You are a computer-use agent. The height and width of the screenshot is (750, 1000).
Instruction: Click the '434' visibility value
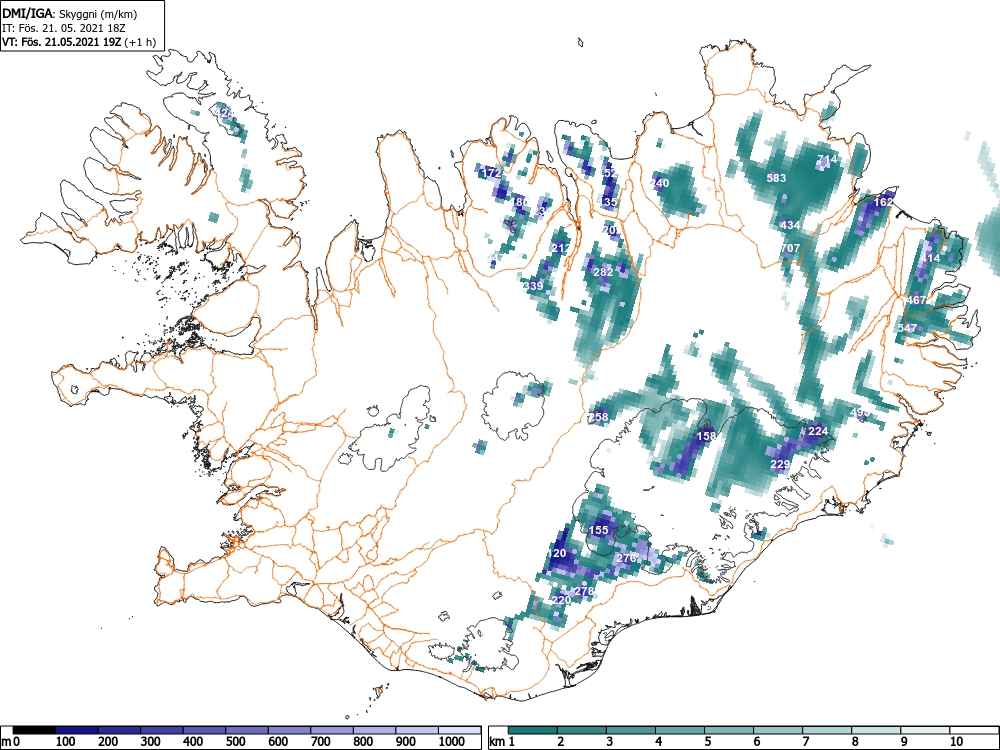pyautogui.click(x=790, y=225)
